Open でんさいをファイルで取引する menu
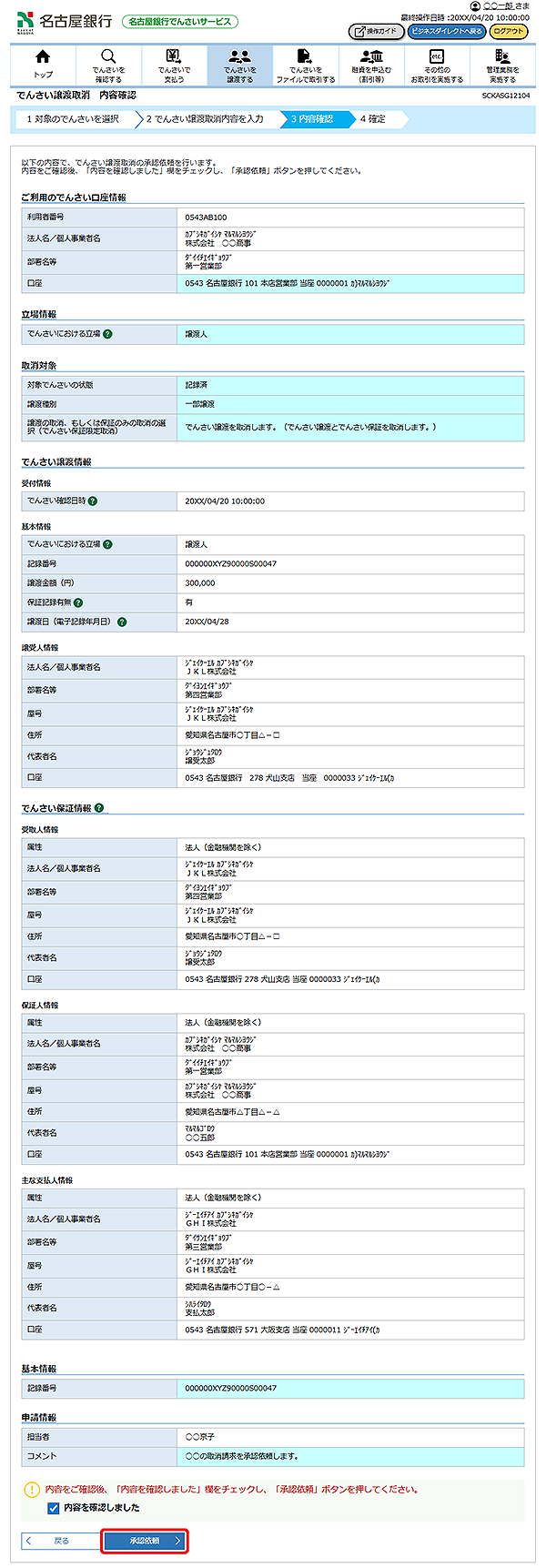 (306, 65)
